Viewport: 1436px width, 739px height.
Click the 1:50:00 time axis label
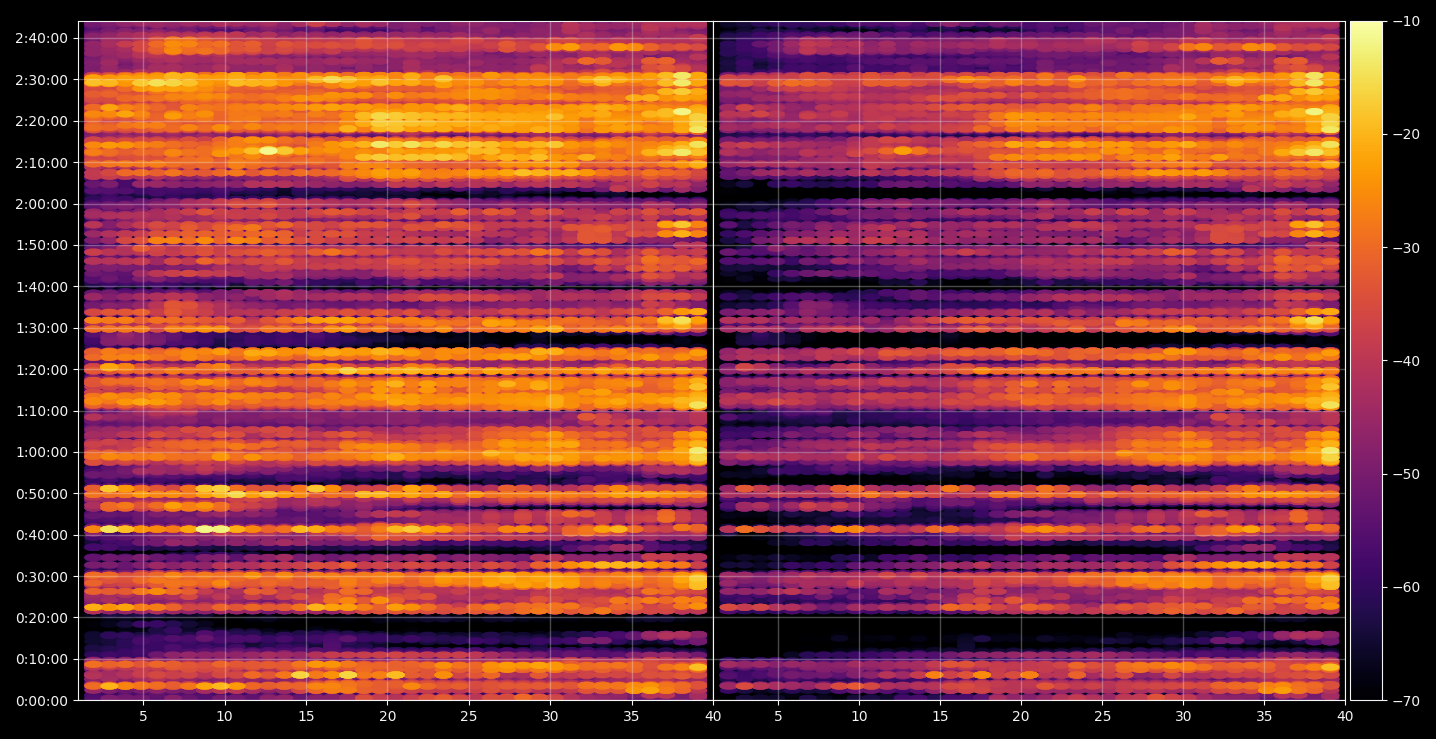point(43,245)
